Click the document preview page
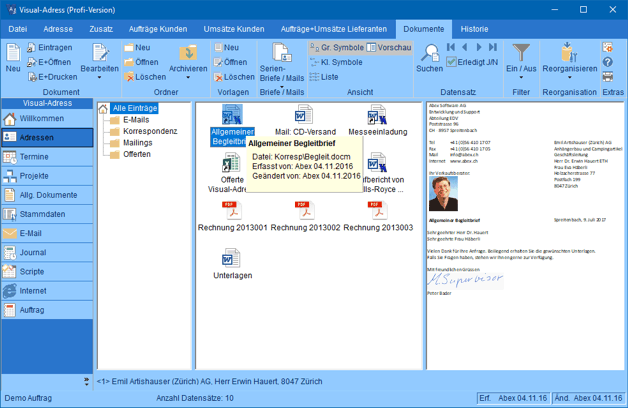The width and height of the screenshot is (628, 408). coord(525,235)
